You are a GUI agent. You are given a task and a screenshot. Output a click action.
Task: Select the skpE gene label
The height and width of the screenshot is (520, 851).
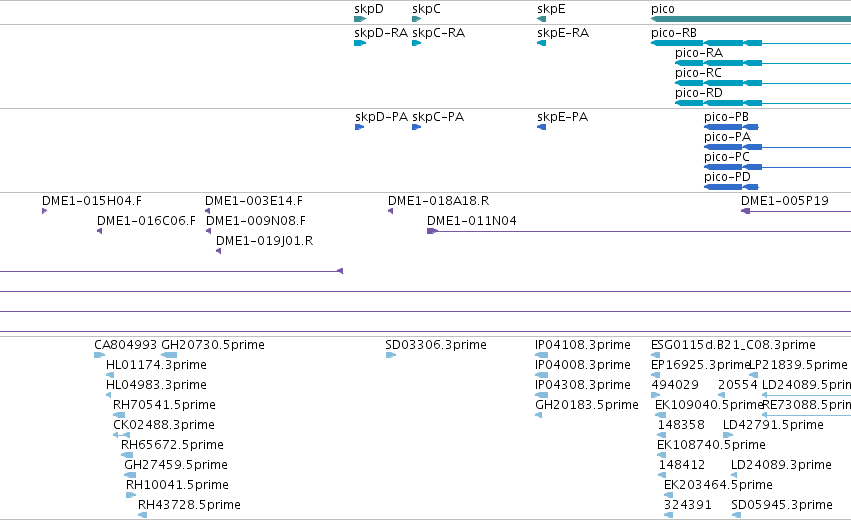(x=551, y=9)
